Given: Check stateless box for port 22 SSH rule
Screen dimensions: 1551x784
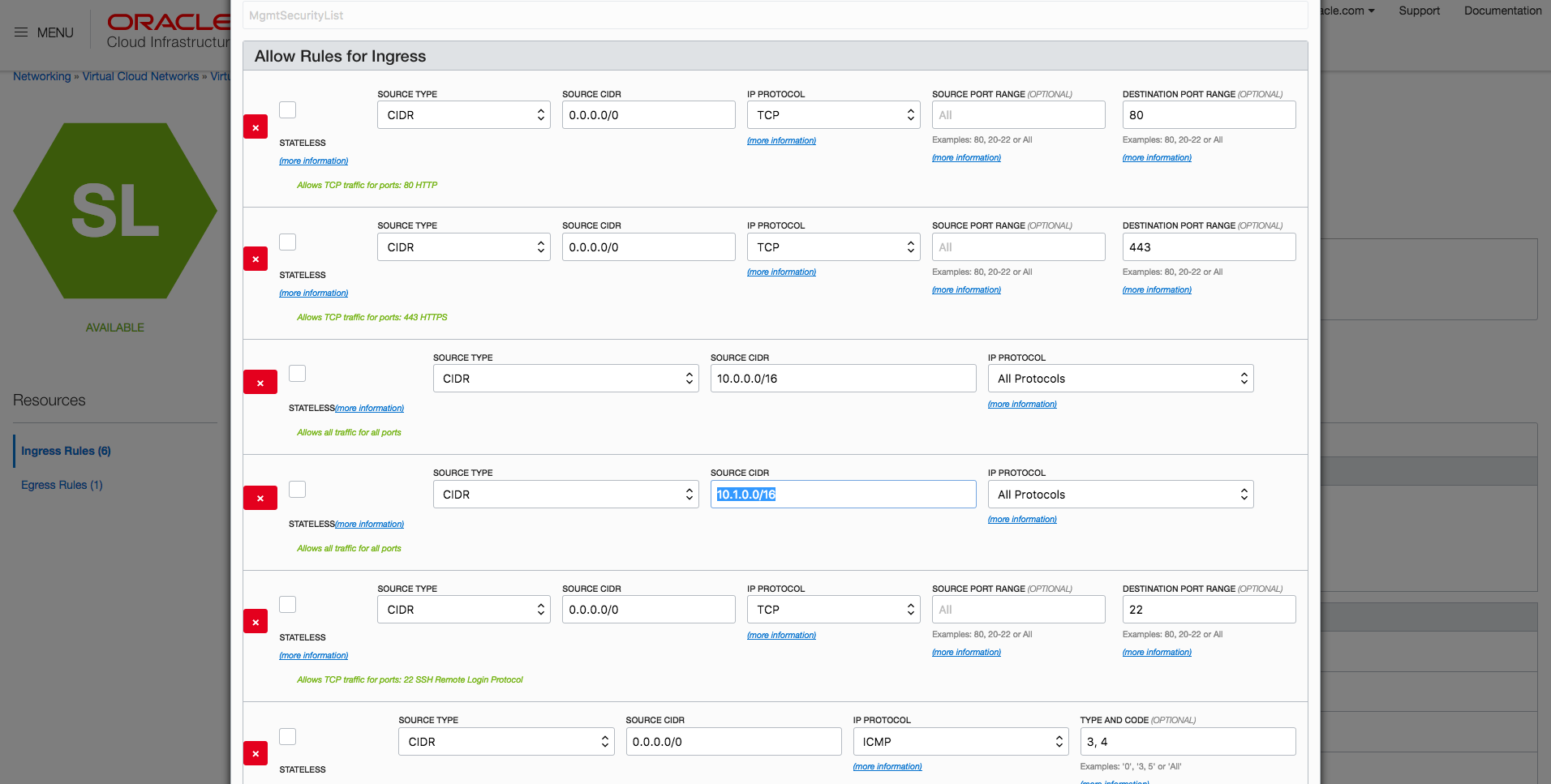Looking at the screenshot, I should coord(288,604).
